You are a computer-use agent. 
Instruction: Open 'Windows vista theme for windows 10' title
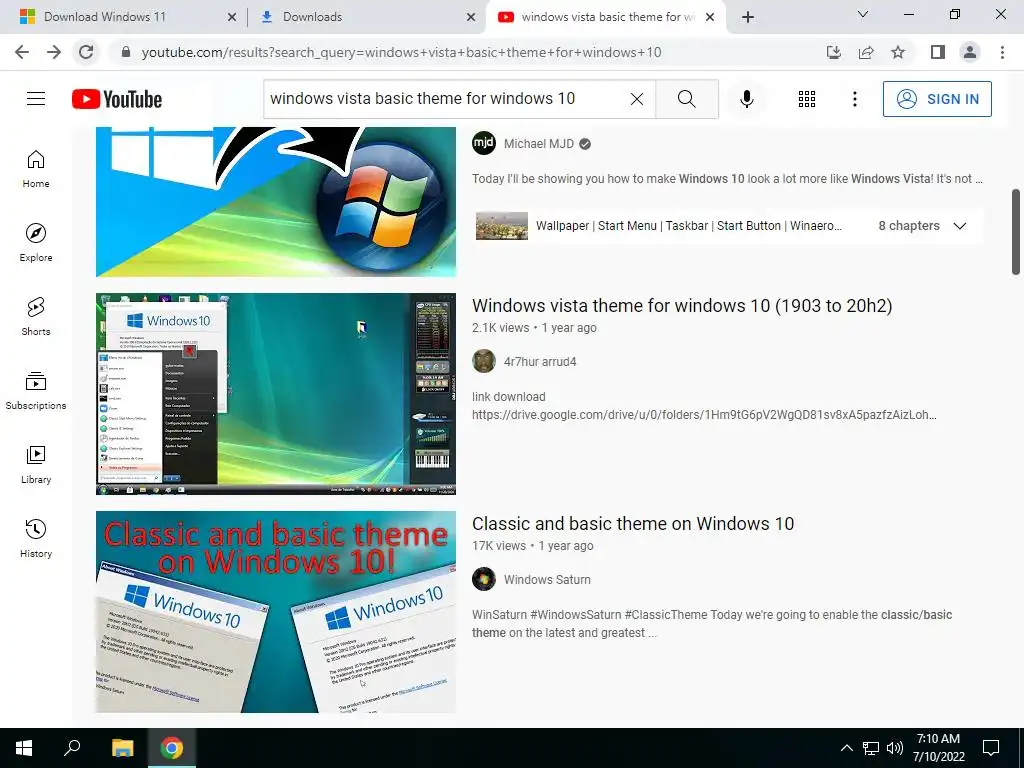pyautogui.click(x=682, y=306)
